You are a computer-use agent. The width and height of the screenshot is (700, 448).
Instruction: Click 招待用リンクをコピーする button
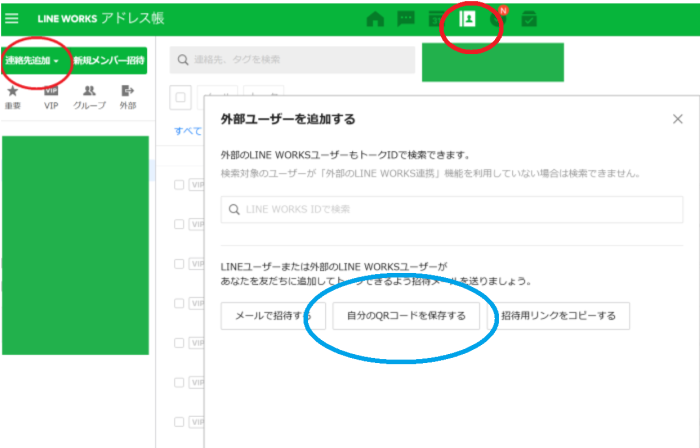(558, 316)
